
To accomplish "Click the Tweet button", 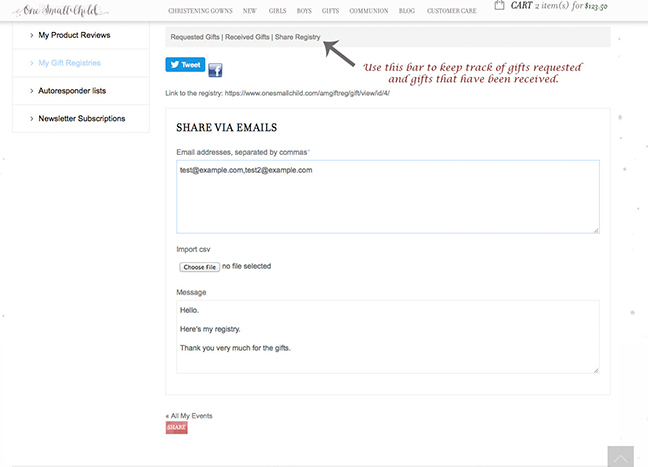I will coord(185,64).
